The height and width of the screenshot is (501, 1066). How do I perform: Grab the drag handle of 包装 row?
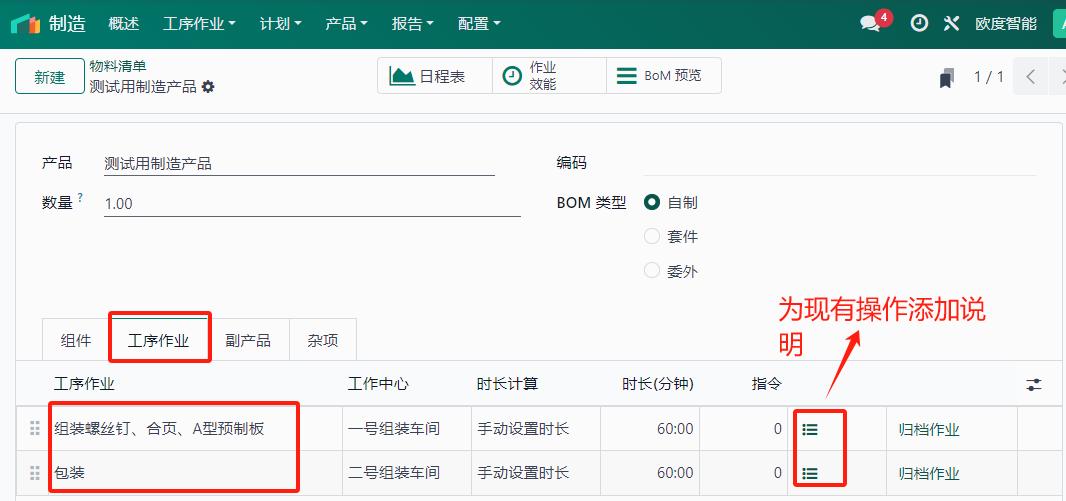click(x=35, y=472)
